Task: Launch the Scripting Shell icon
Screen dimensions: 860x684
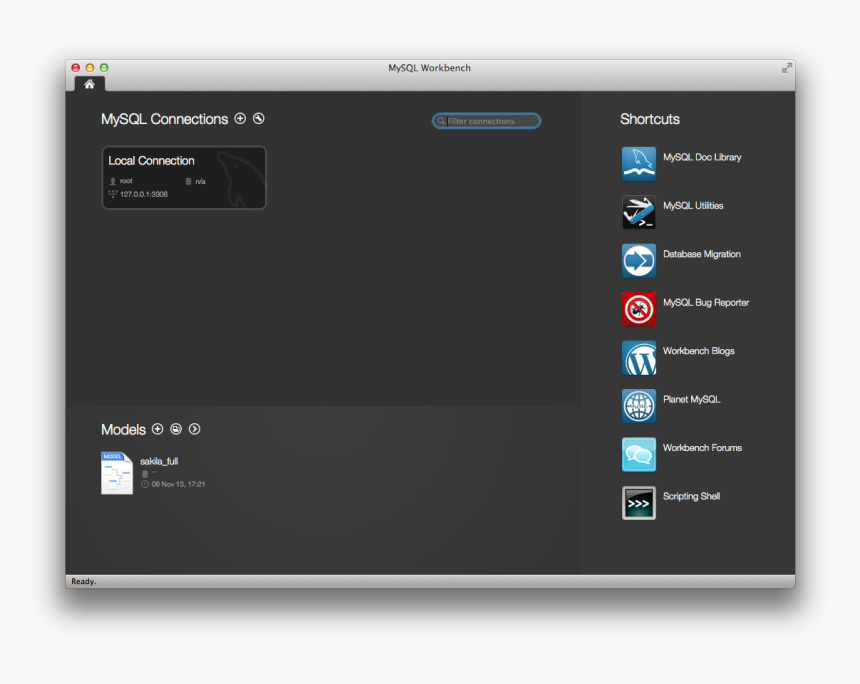Action: 639,503
